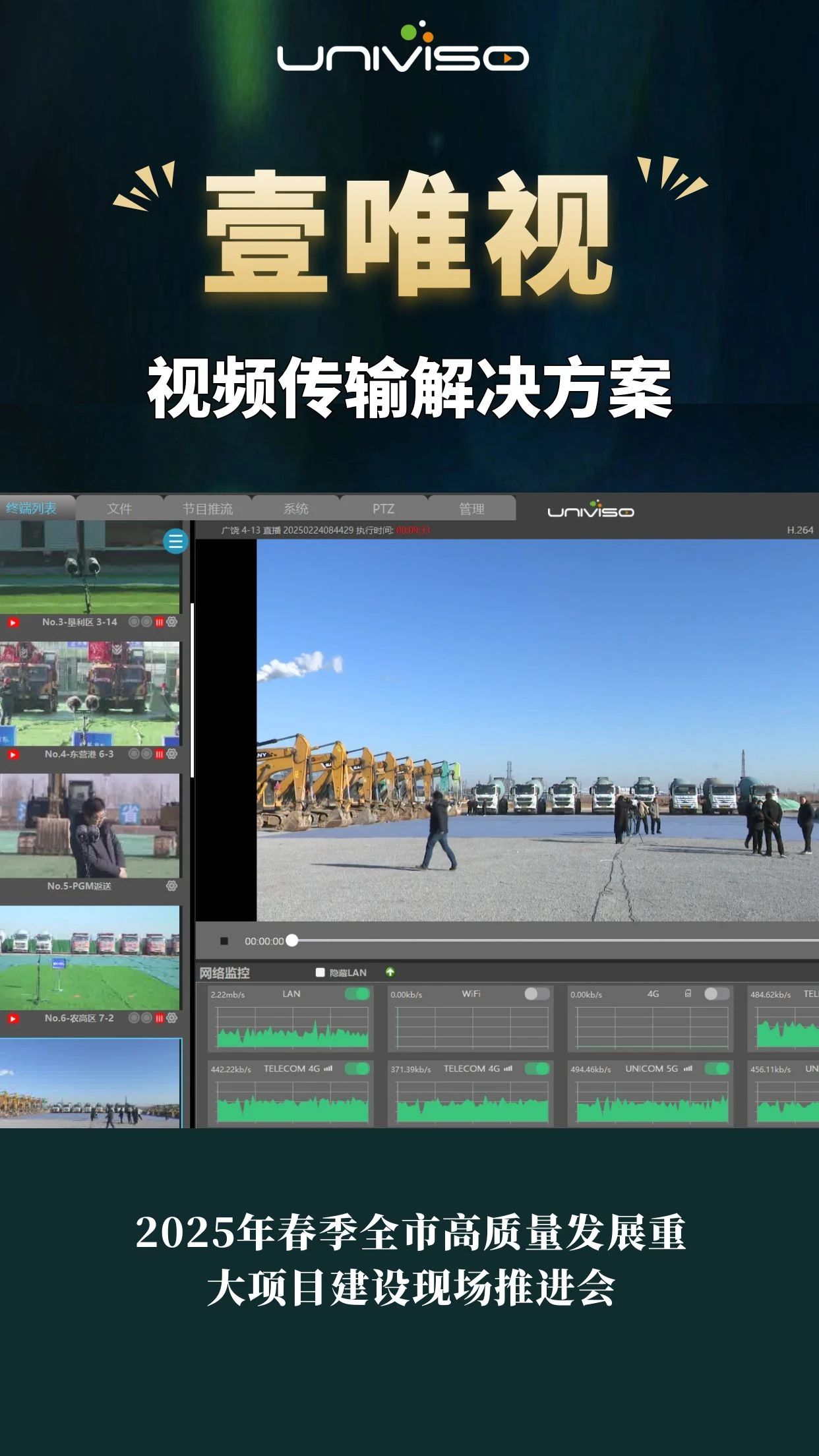Select the No.4-东营港 6-3 video thumbnail

point(90,694)
